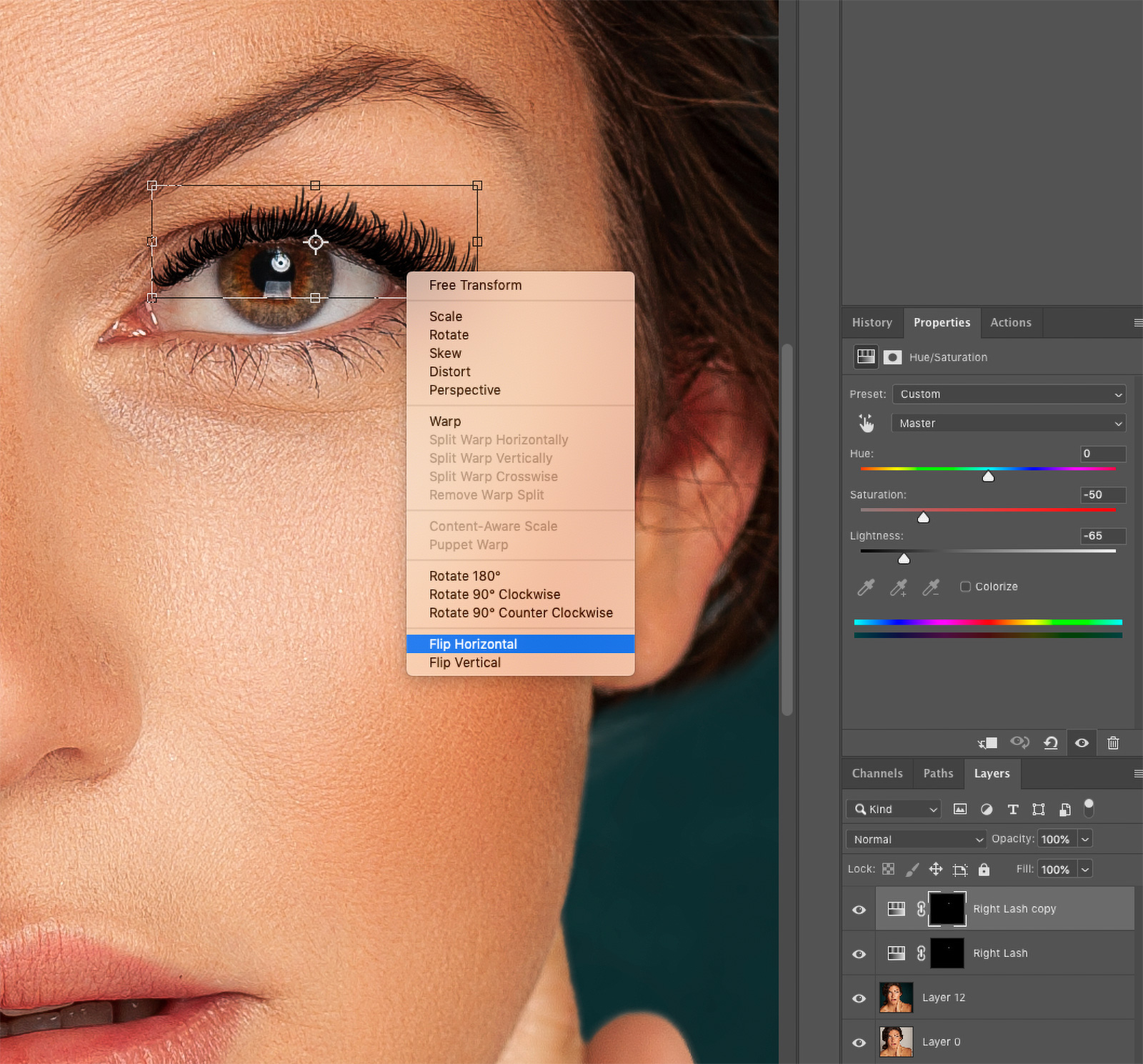Image resolution: width=1143 pixels, height=1064 pixels.
Task: Delete this adjustment layer via trash icon
Action: [x=1113, y=743]
